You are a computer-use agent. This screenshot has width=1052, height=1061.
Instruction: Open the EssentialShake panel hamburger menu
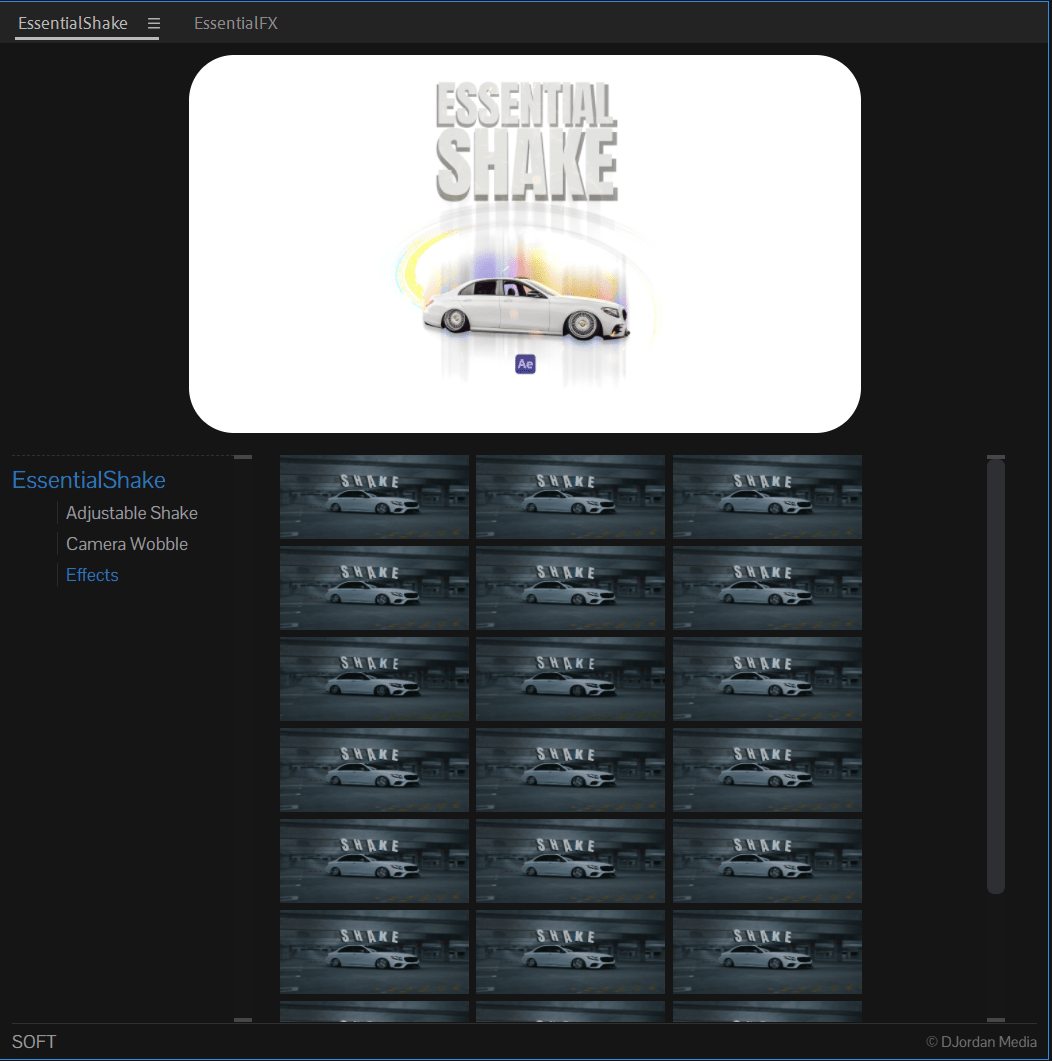154,23
